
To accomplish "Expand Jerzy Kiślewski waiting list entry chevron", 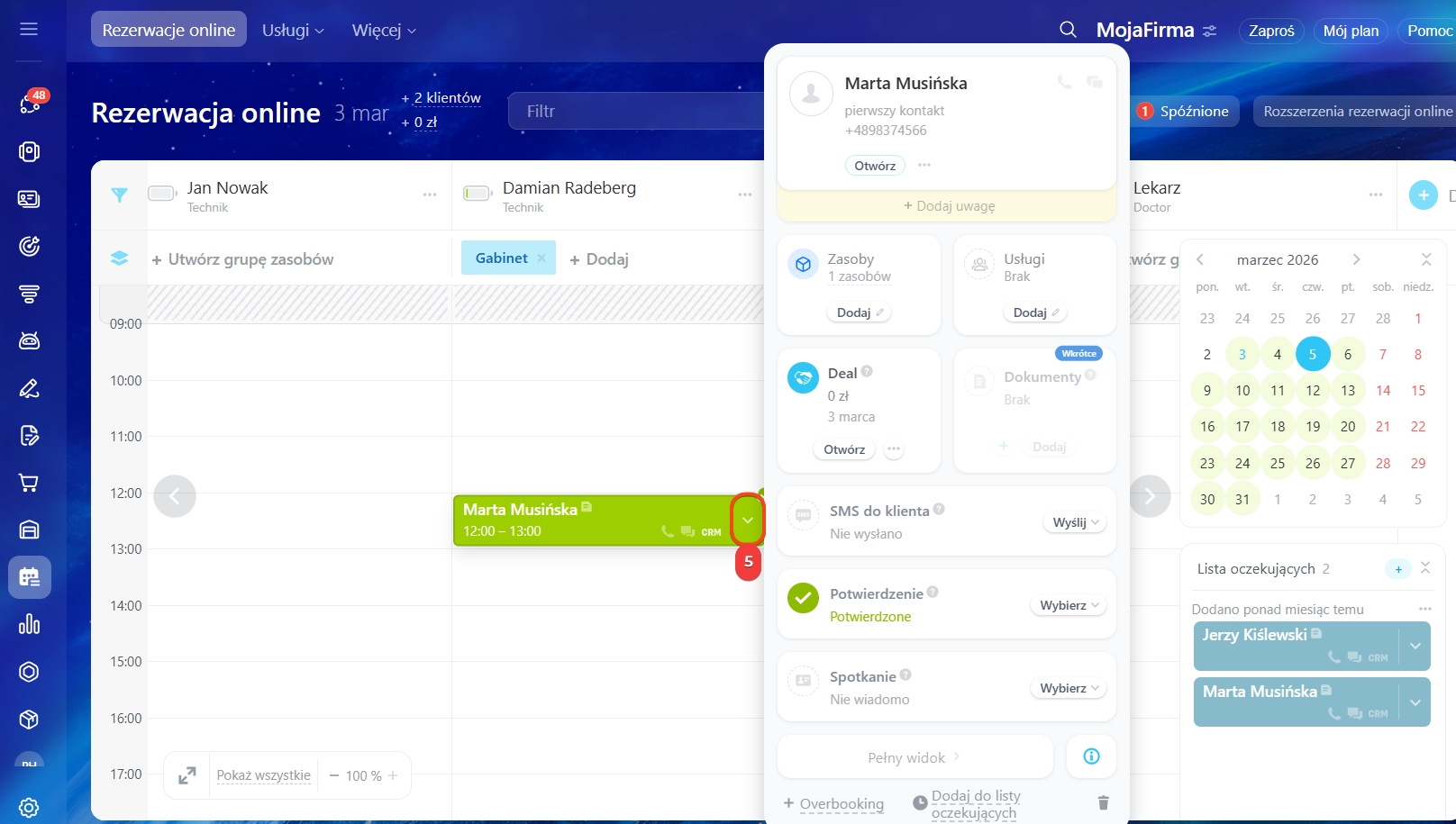I will [x=1415, y=647].
